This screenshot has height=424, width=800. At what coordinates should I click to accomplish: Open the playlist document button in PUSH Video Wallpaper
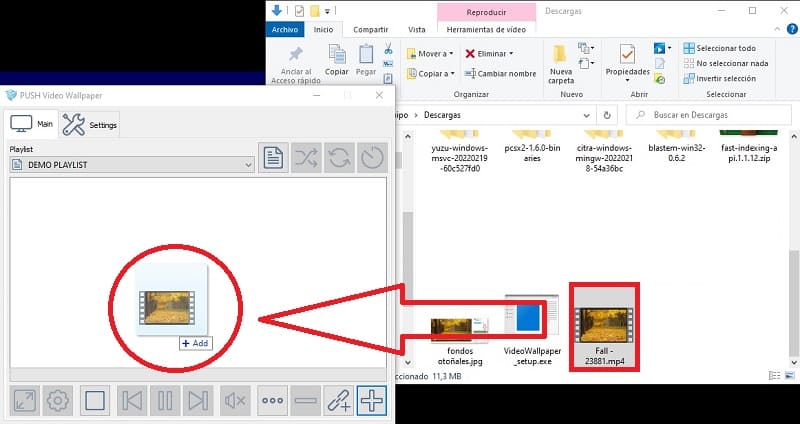[x=273, y=158]
